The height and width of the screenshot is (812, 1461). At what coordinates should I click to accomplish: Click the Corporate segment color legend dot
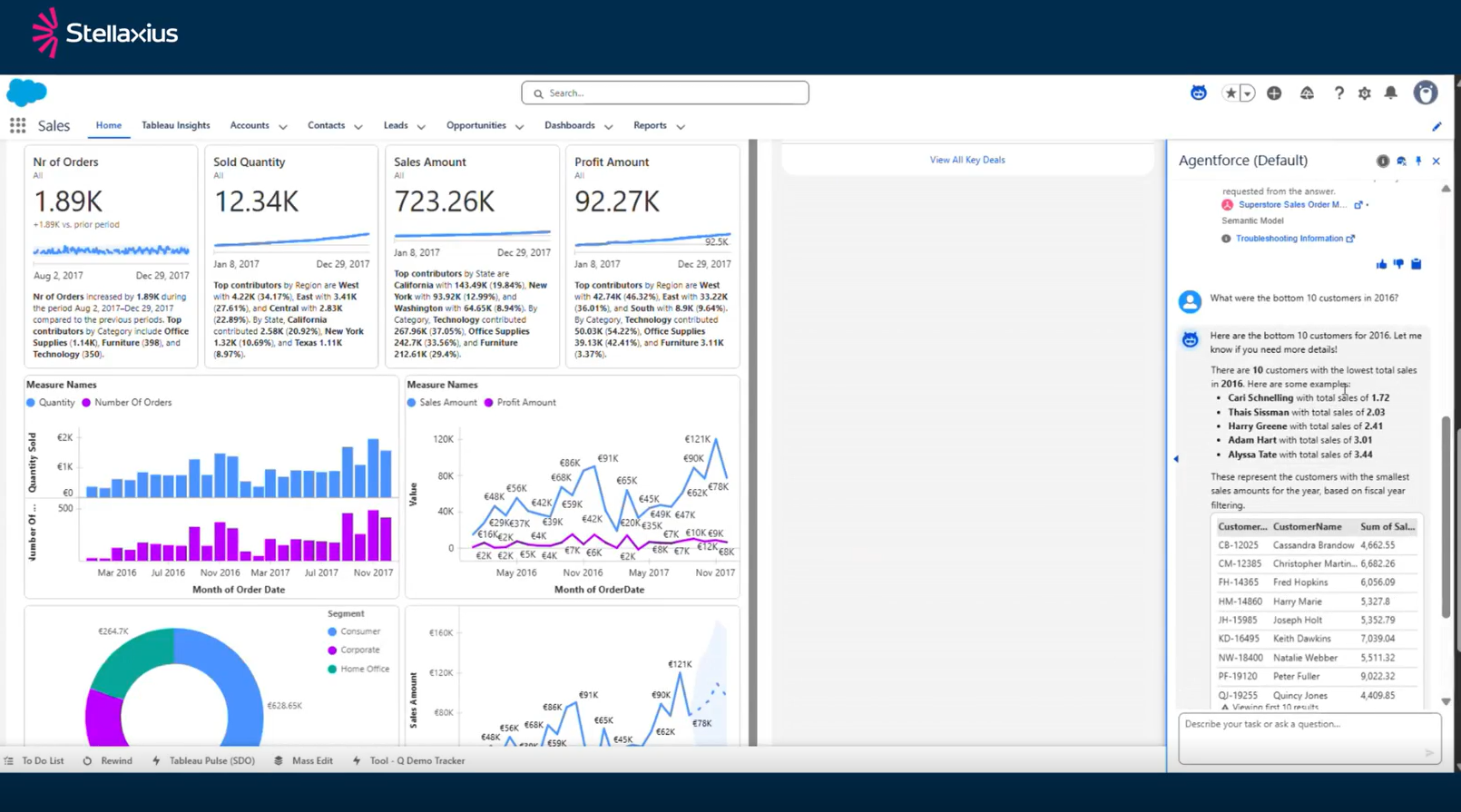(332, 651)
